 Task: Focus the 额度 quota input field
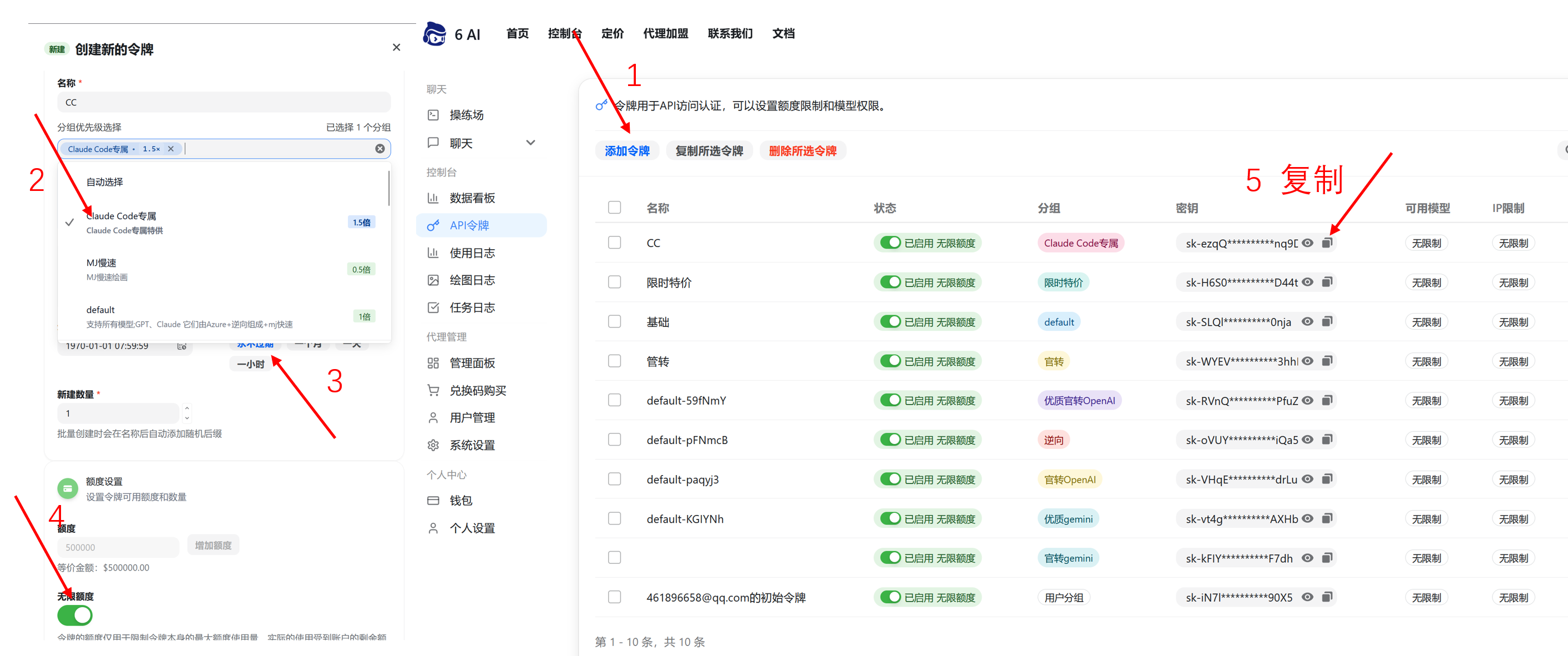pos(118,547)
